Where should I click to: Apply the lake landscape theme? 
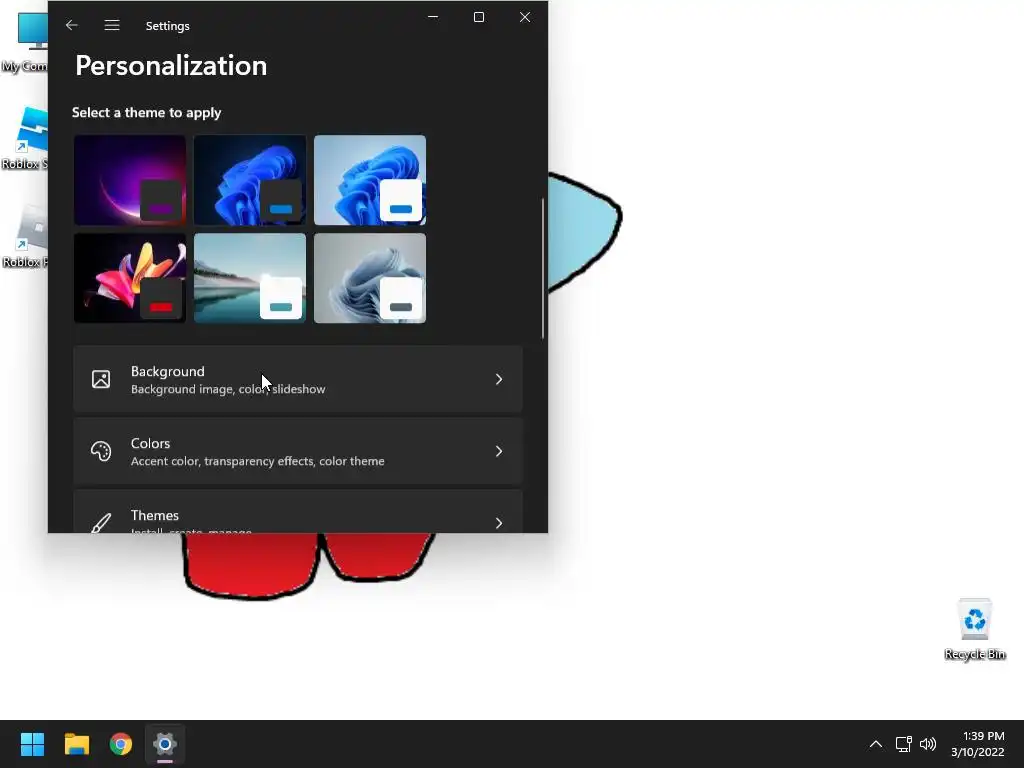pos(250,278)
